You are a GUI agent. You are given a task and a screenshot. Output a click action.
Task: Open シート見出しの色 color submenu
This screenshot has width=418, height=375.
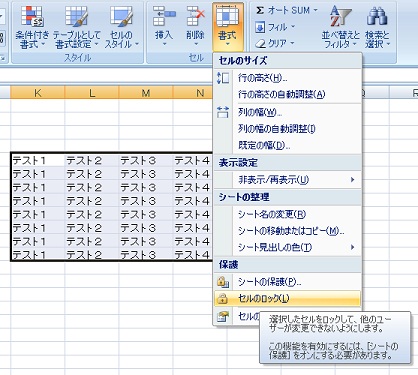click(287, 247)
